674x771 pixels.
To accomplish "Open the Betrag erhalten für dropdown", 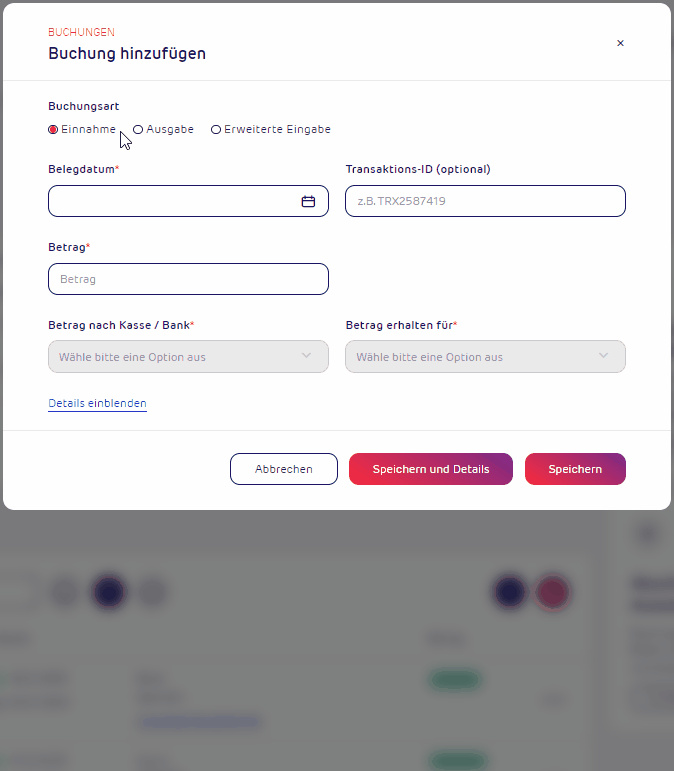I will click(485, 356).
